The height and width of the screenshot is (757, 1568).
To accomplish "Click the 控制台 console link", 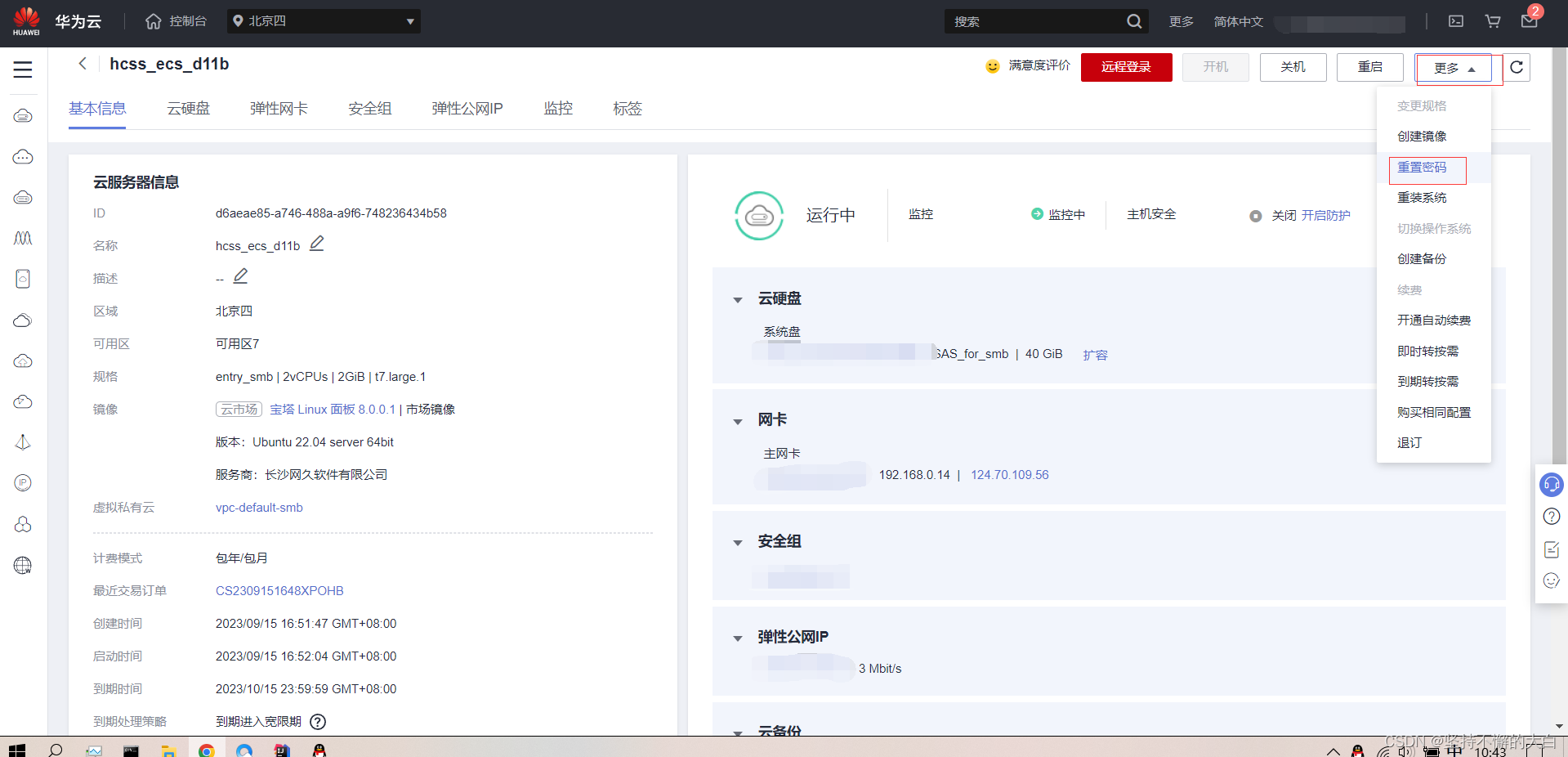I will [188, 21].
